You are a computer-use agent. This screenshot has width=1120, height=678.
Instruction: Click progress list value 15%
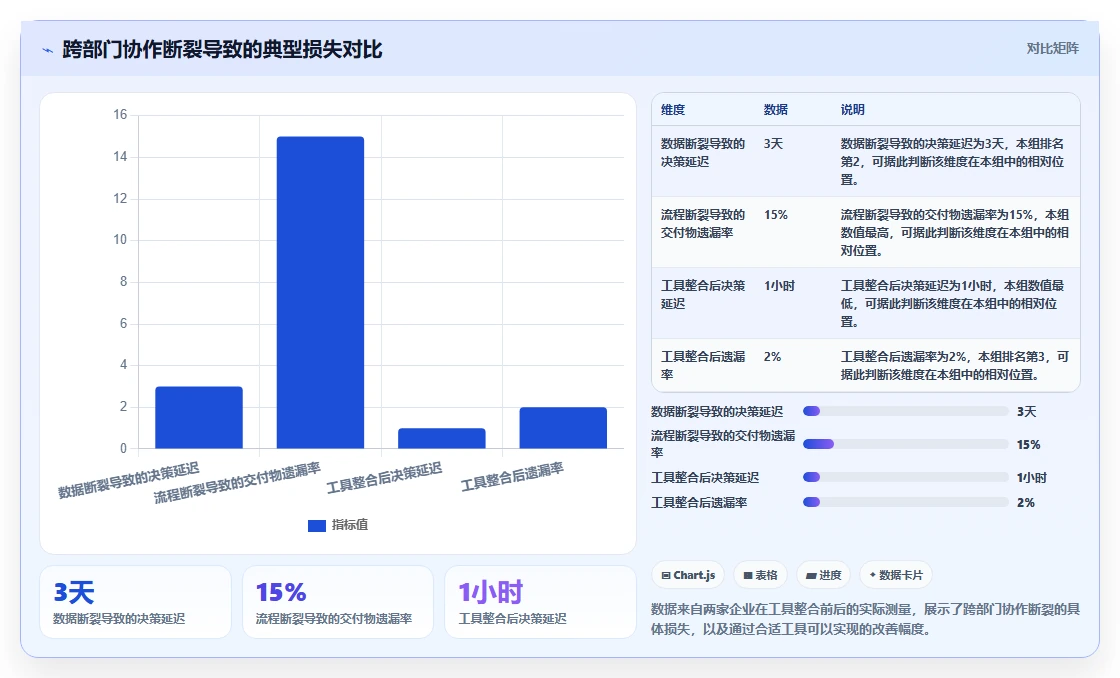pos(1029,444)
